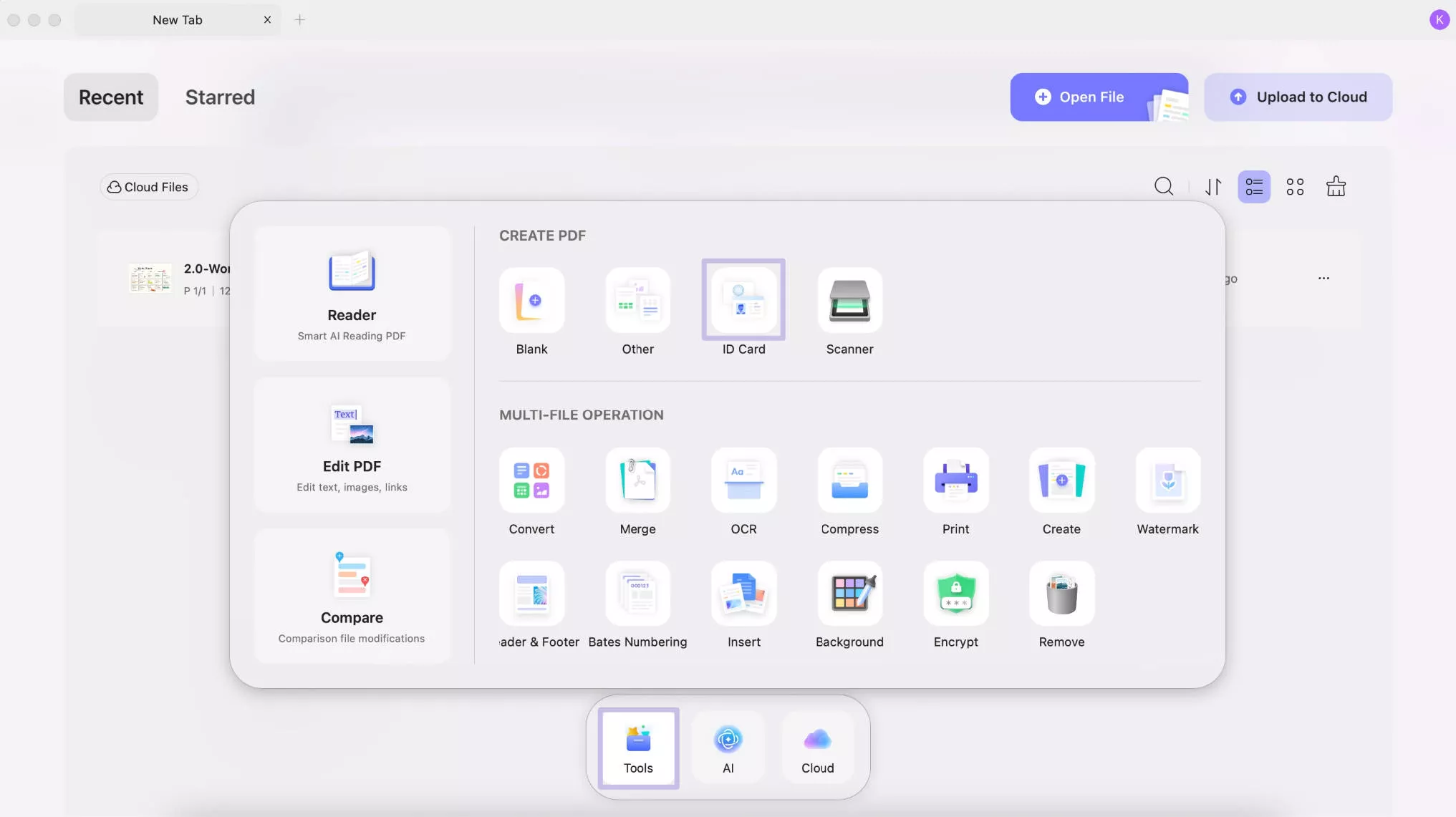1456x817 pixels.
Task: Open more options for recent file
Action: click(x=1324, y=279)
